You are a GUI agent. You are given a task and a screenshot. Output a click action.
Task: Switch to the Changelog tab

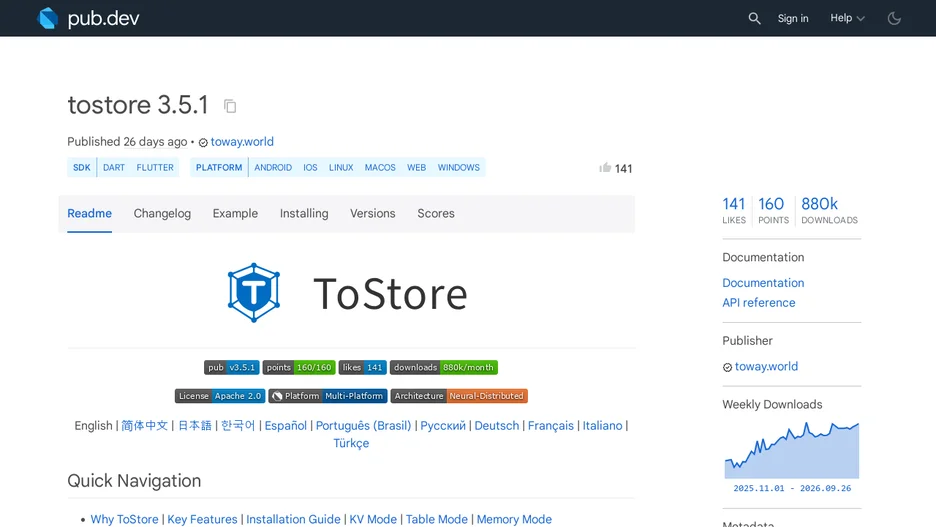coord(162,214)
